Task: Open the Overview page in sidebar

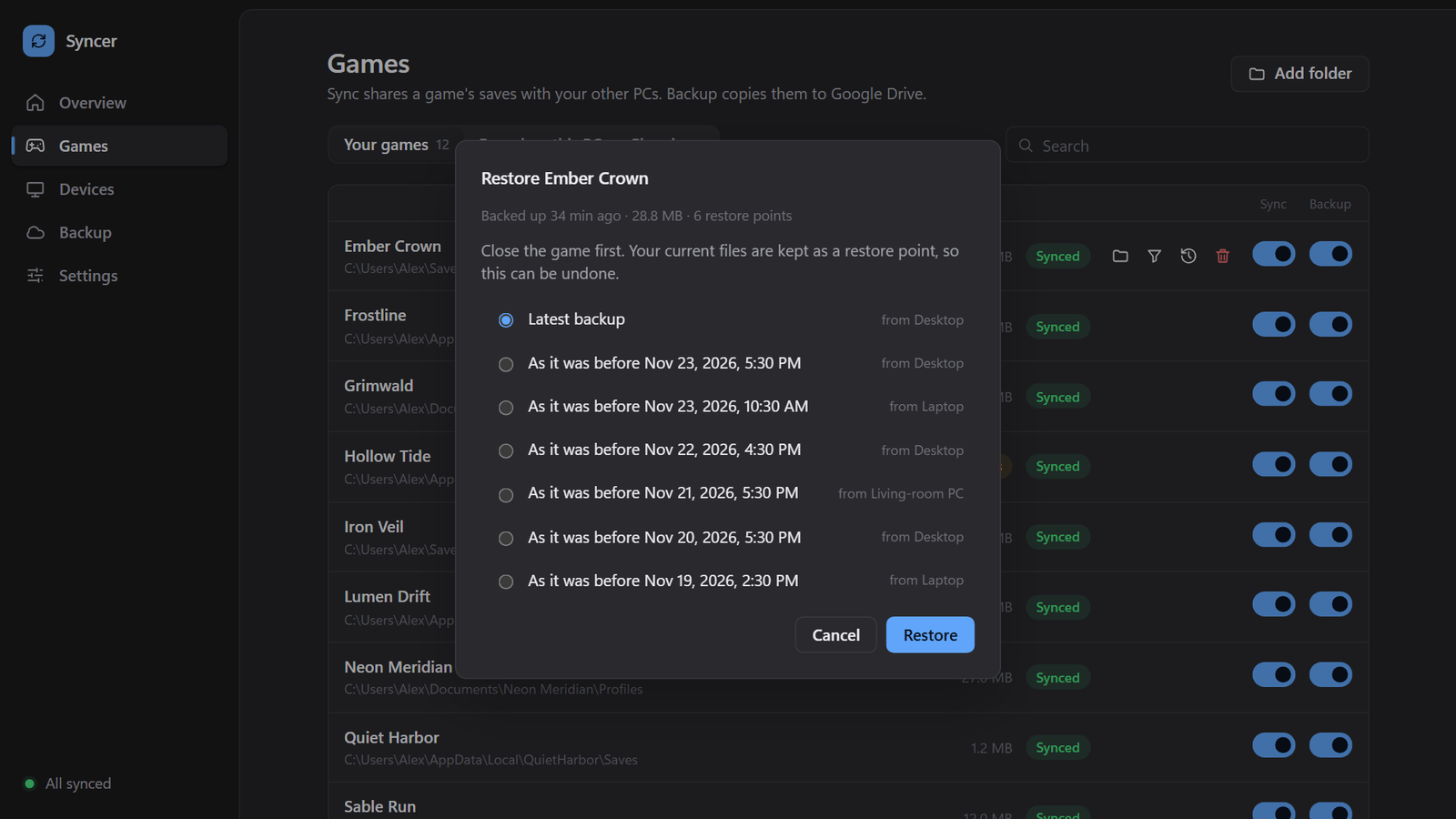Action: [x=119, y=103]
